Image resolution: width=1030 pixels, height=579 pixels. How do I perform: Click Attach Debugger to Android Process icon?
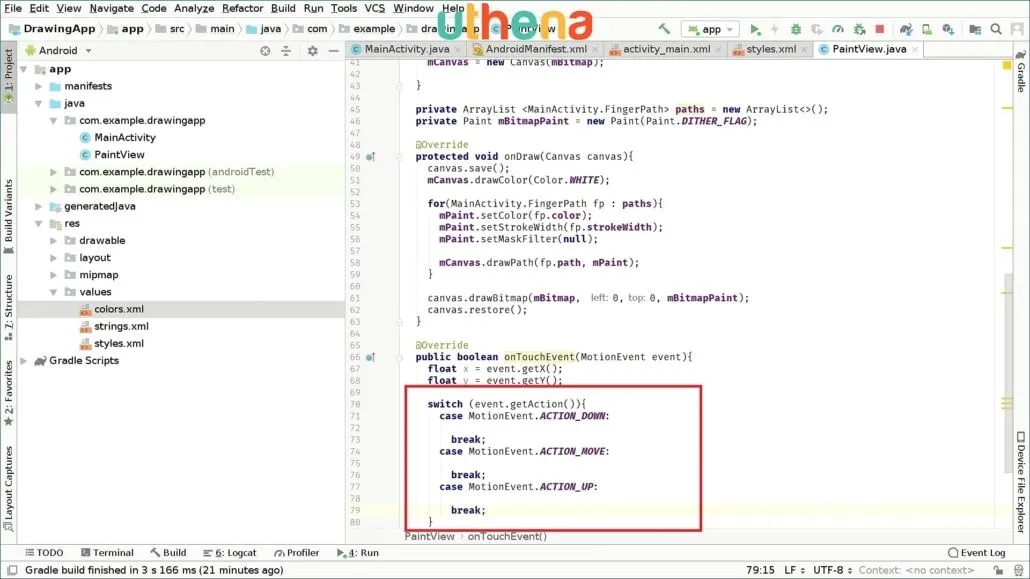tap(859, 29)
